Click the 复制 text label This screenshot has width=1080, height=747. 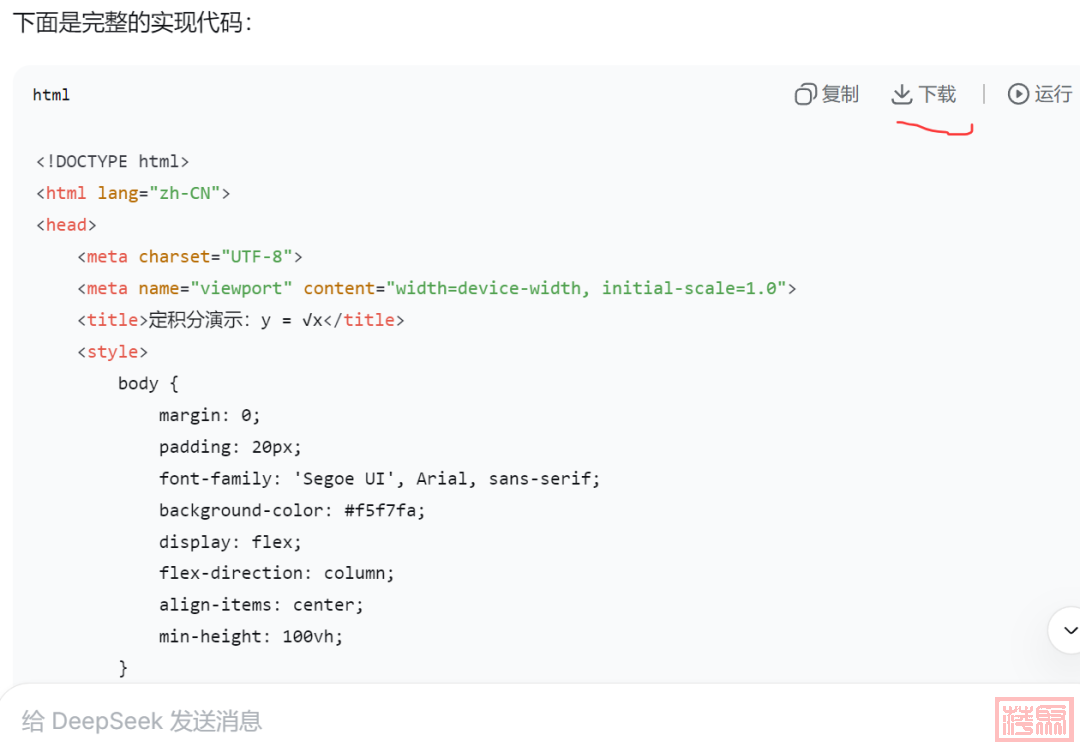(x=840, y=94)
